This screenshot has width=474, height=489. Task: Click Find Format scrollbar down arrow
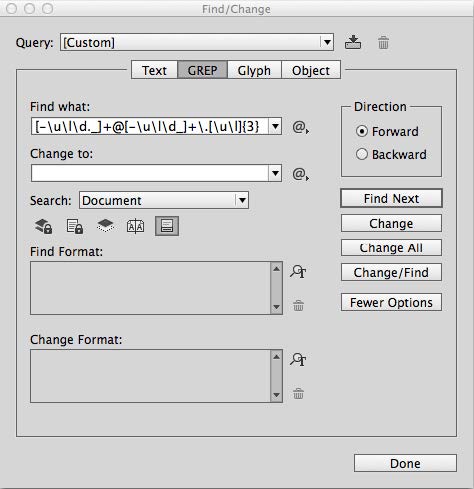(276, 307)
